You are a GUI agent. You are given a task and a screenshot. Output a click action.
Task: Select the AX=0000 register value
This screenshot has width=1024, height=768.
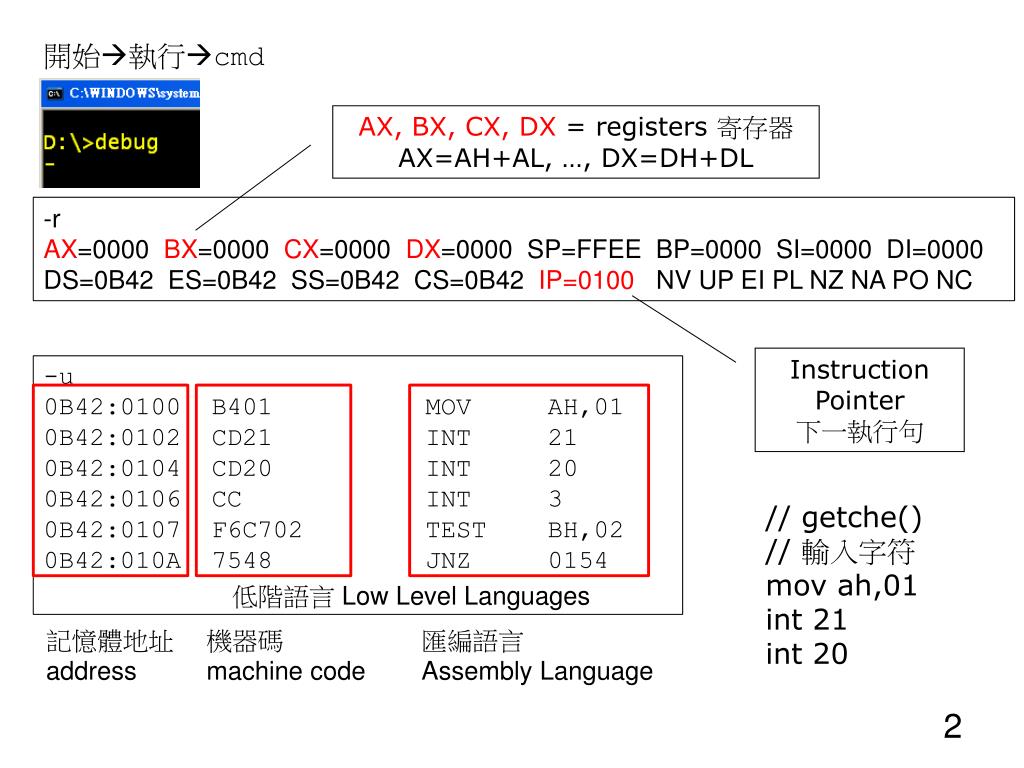tap(97, 249)
